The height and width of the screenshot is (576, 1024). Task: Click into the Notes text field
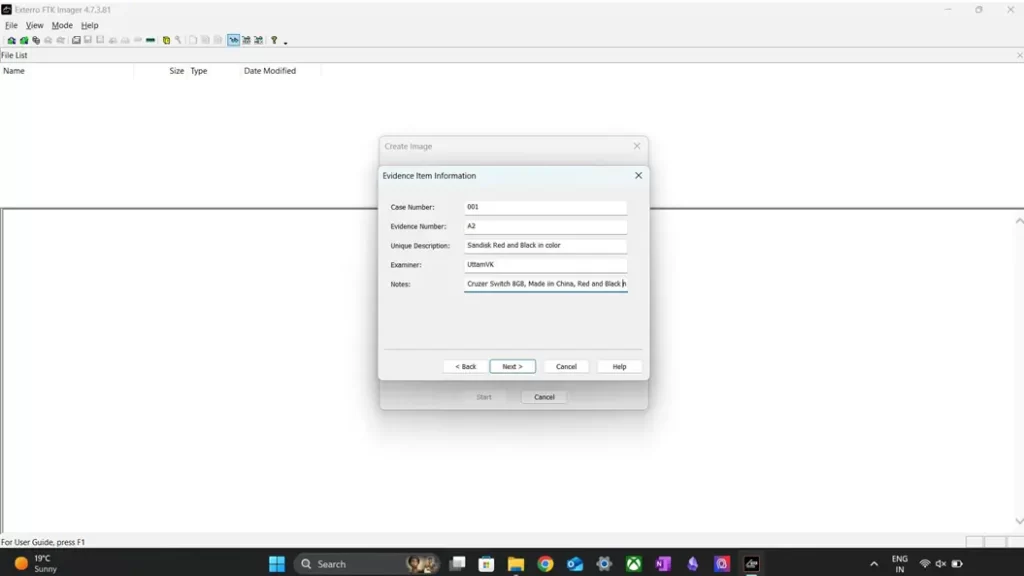(x=545, y=284)
